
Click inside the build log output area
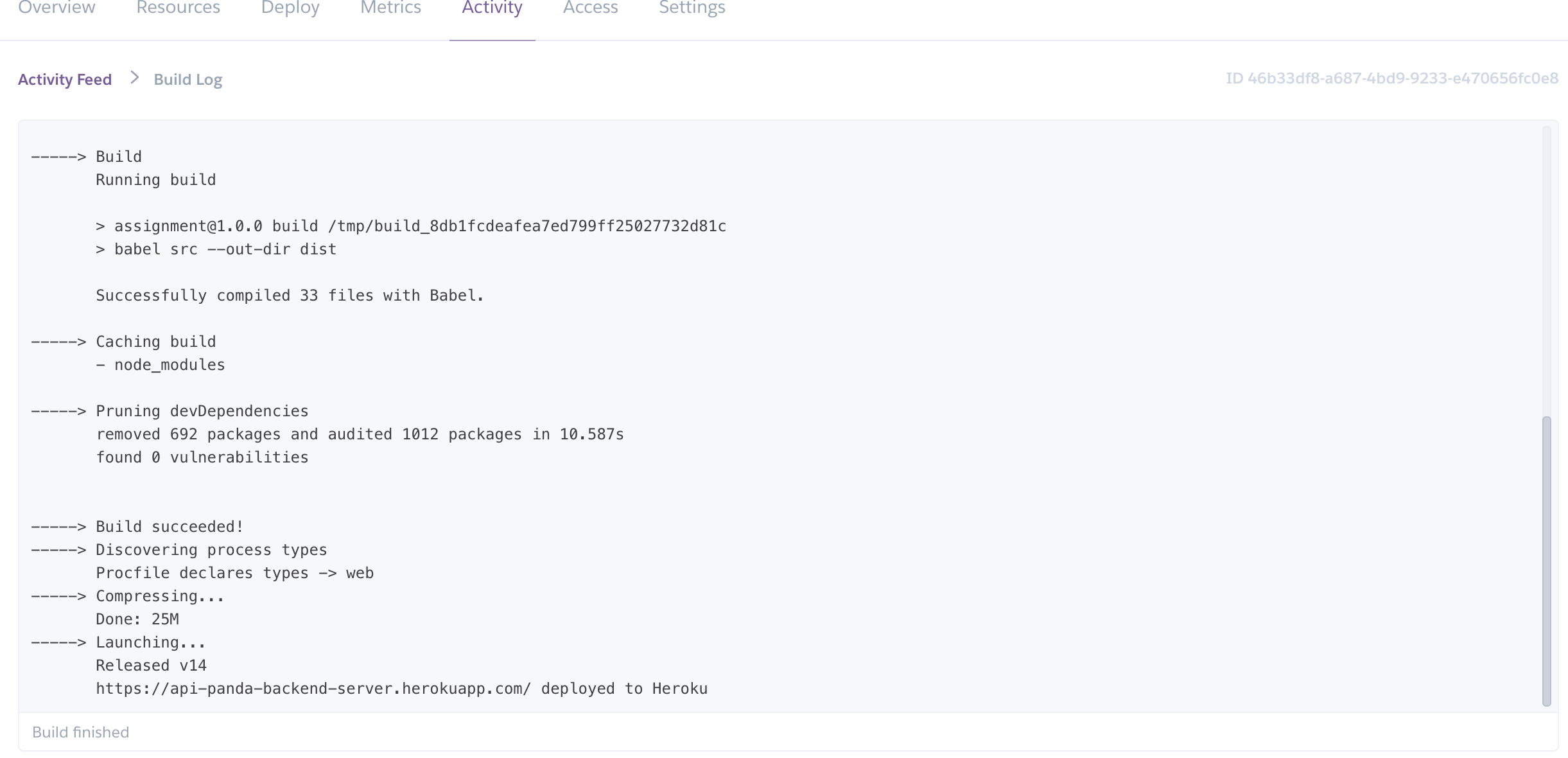click(771, 418)
